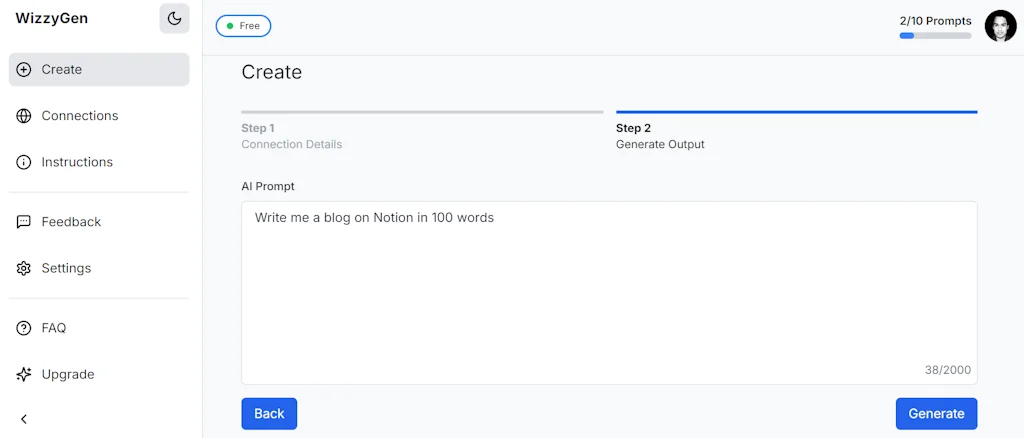The width and height of the screenshot is (1024, 438).
Task: Go to Step 1 Connection Details
Action: (291, 136)
